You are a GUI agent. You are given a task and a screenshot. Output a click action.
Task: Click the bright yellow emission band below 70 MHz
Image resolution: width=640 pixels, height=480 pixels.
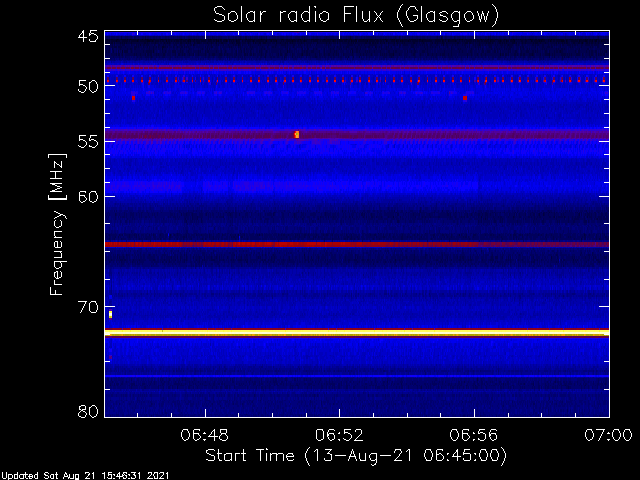(x=357, y=333)
